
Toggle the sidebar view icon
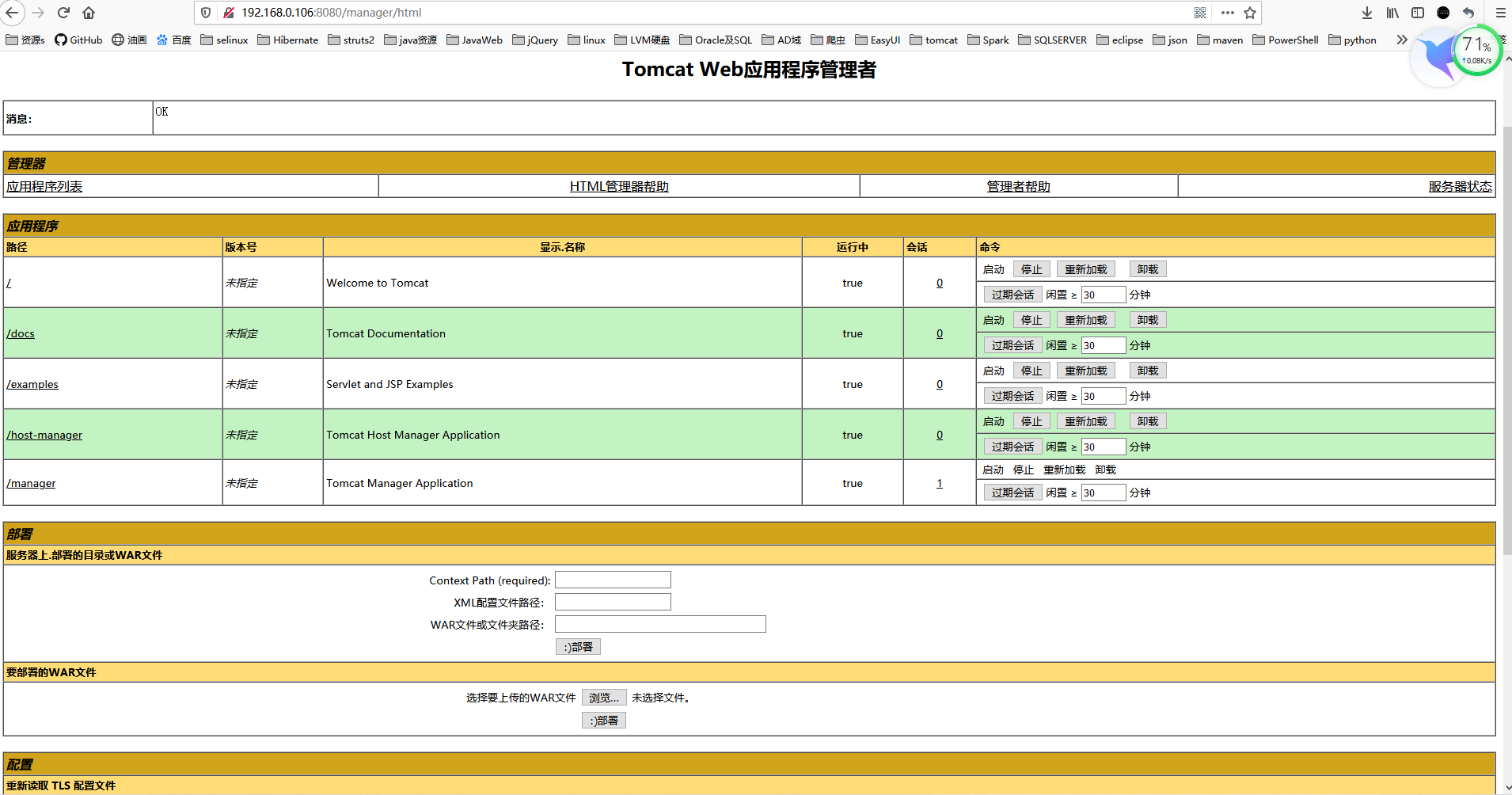pos(1418,13)
